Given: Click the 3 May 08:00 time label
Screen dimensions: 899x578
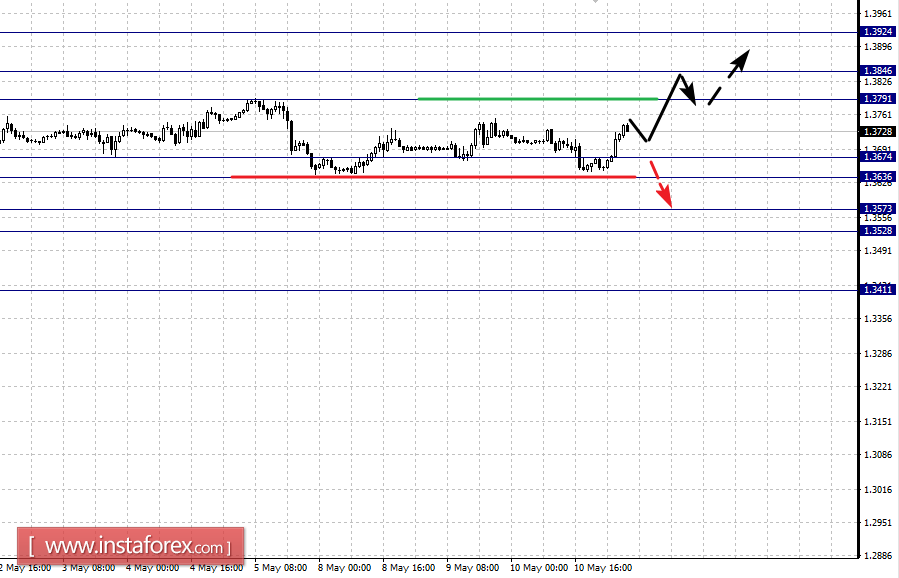Looking at the screenshot, I should [88, 568].
